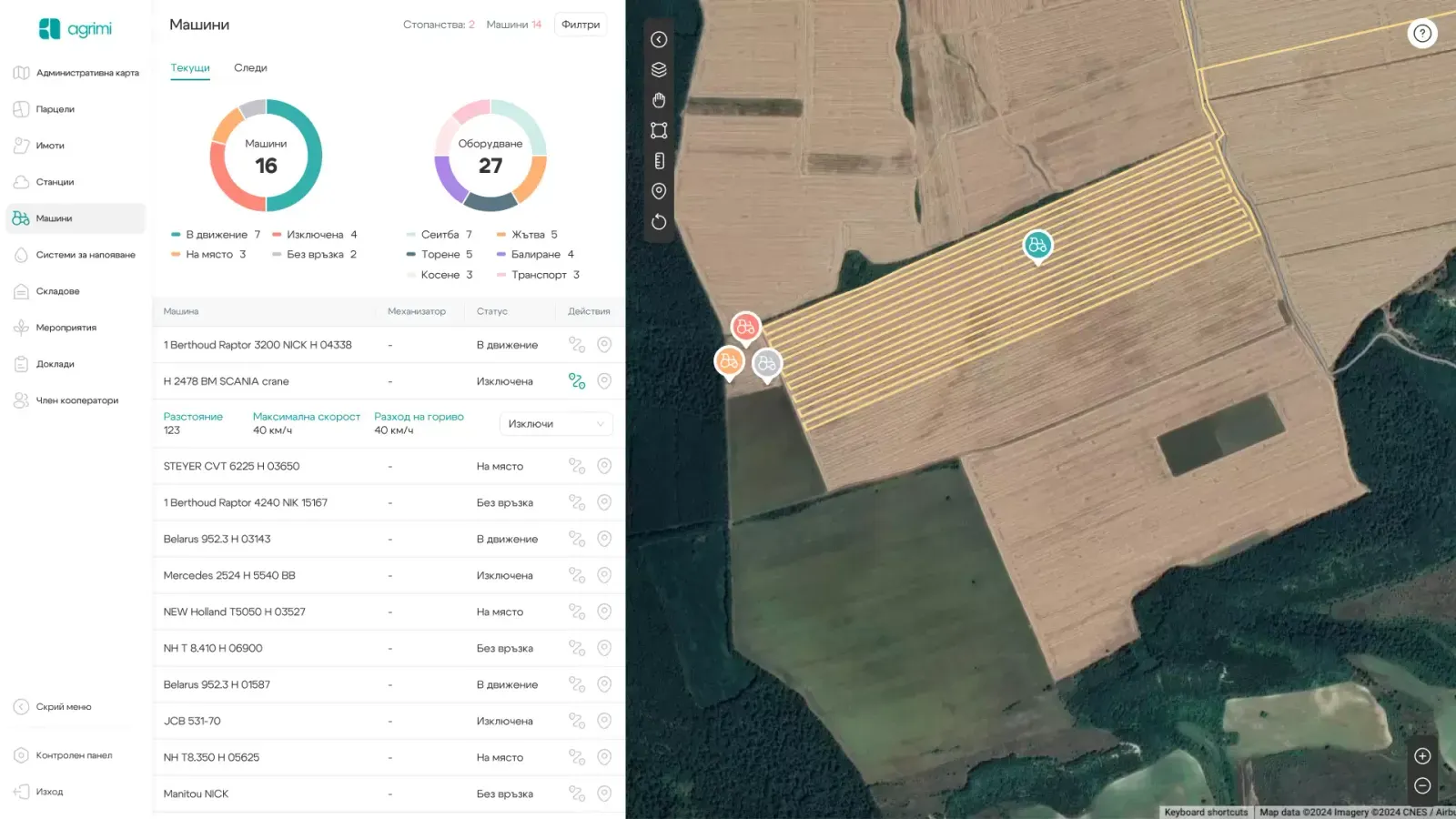1456x819 pixels.
Task: Click the teal tractor marker on the field
Action: (1037, 246)
